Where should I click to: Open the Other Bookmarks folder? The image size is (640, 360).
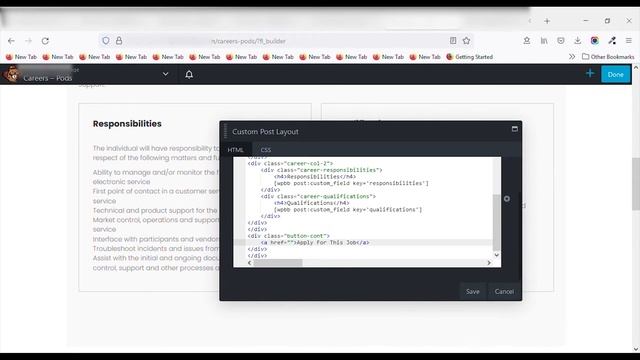click(x=608, y=57)
